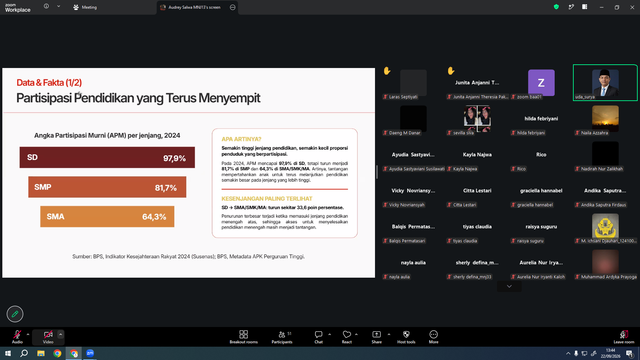Click Leave room button

(x=624, y=337)
